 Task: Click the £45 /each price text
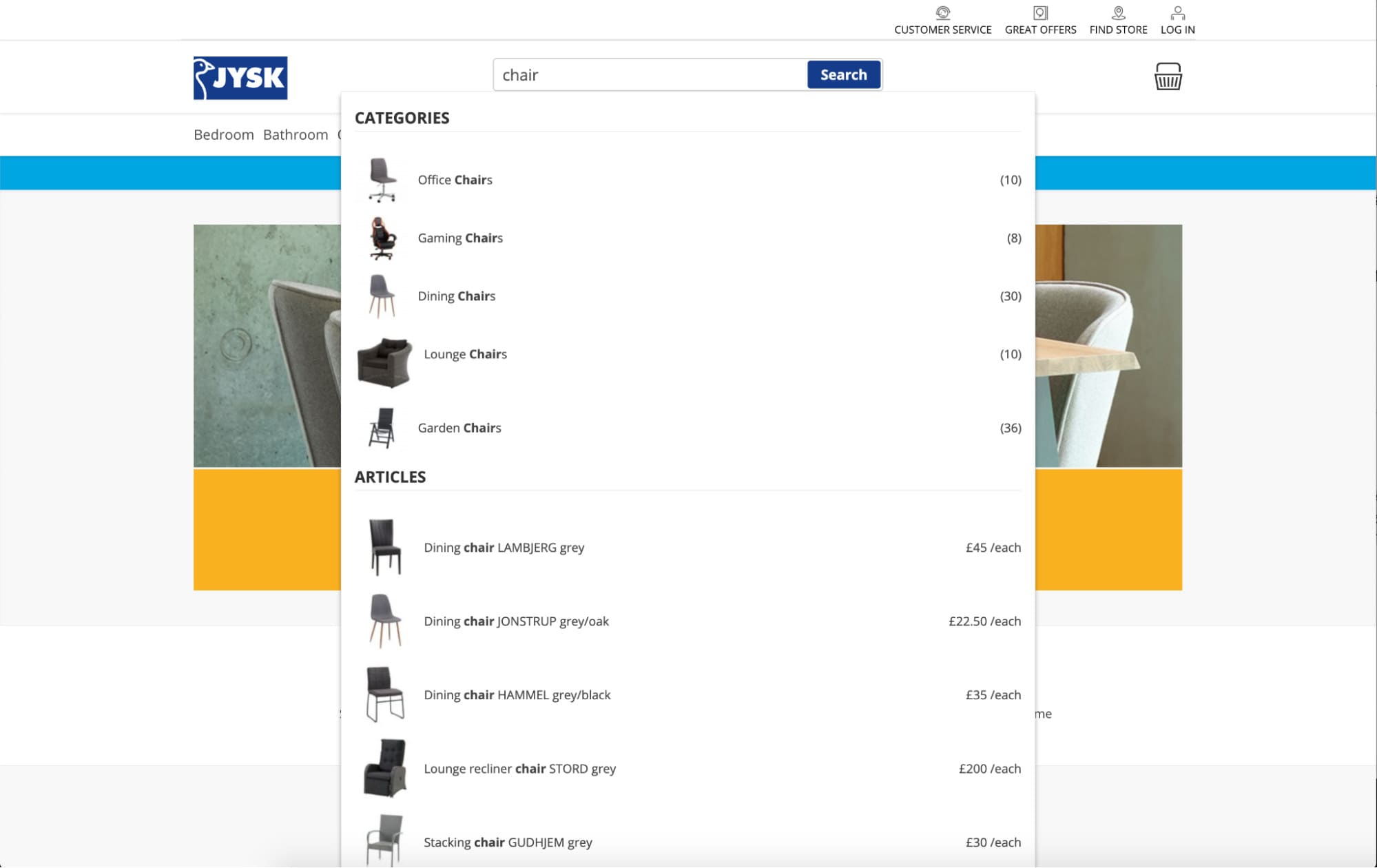[x=993, y=548]
